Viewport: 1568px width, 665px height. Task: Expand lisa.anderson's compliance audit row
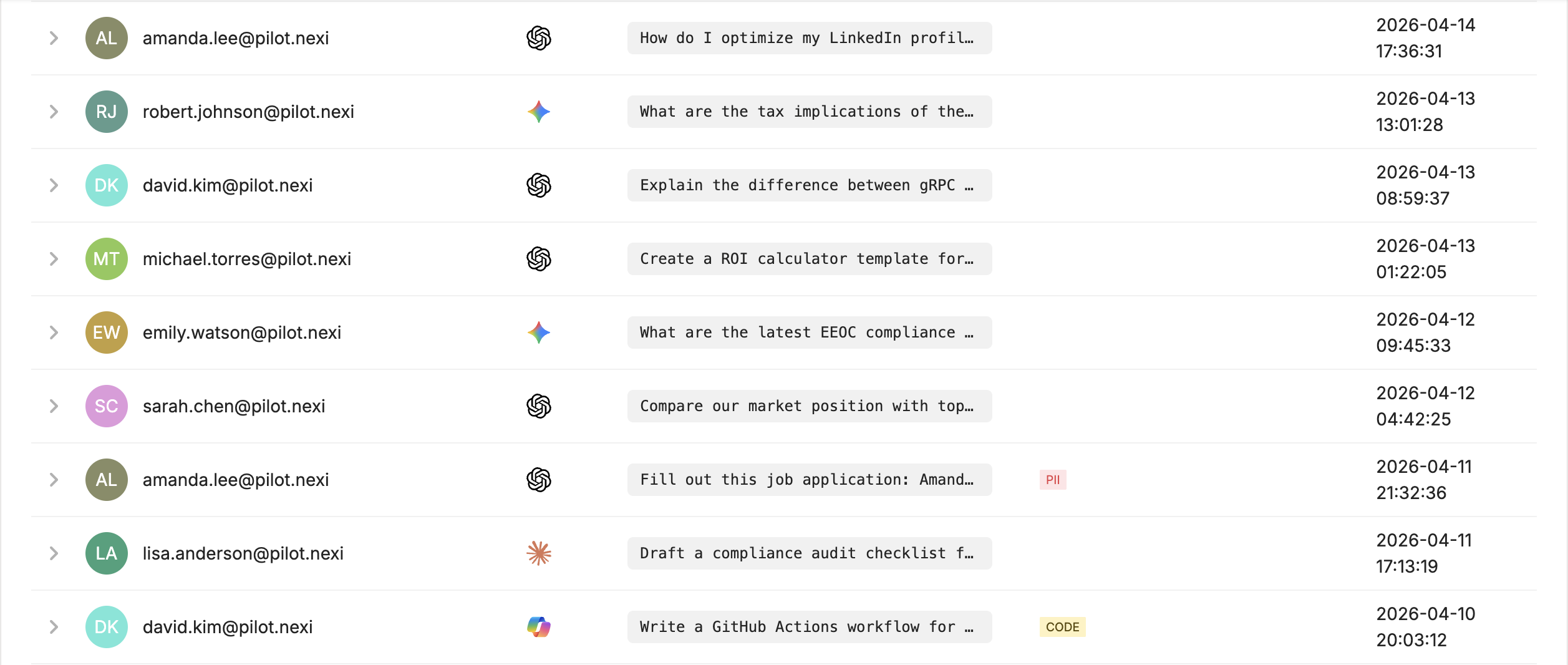point(54,553)
